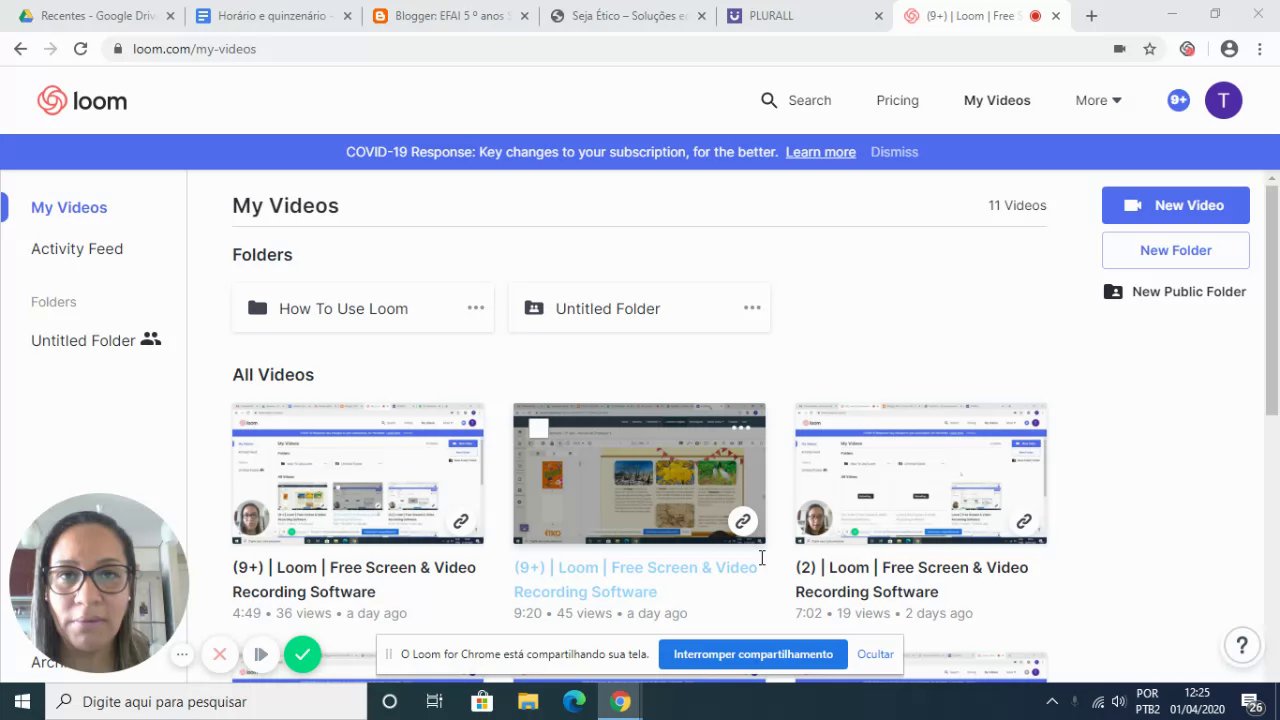Reload the page
The width and height of the screenshot is (1280, 720).
pos(80,48)
